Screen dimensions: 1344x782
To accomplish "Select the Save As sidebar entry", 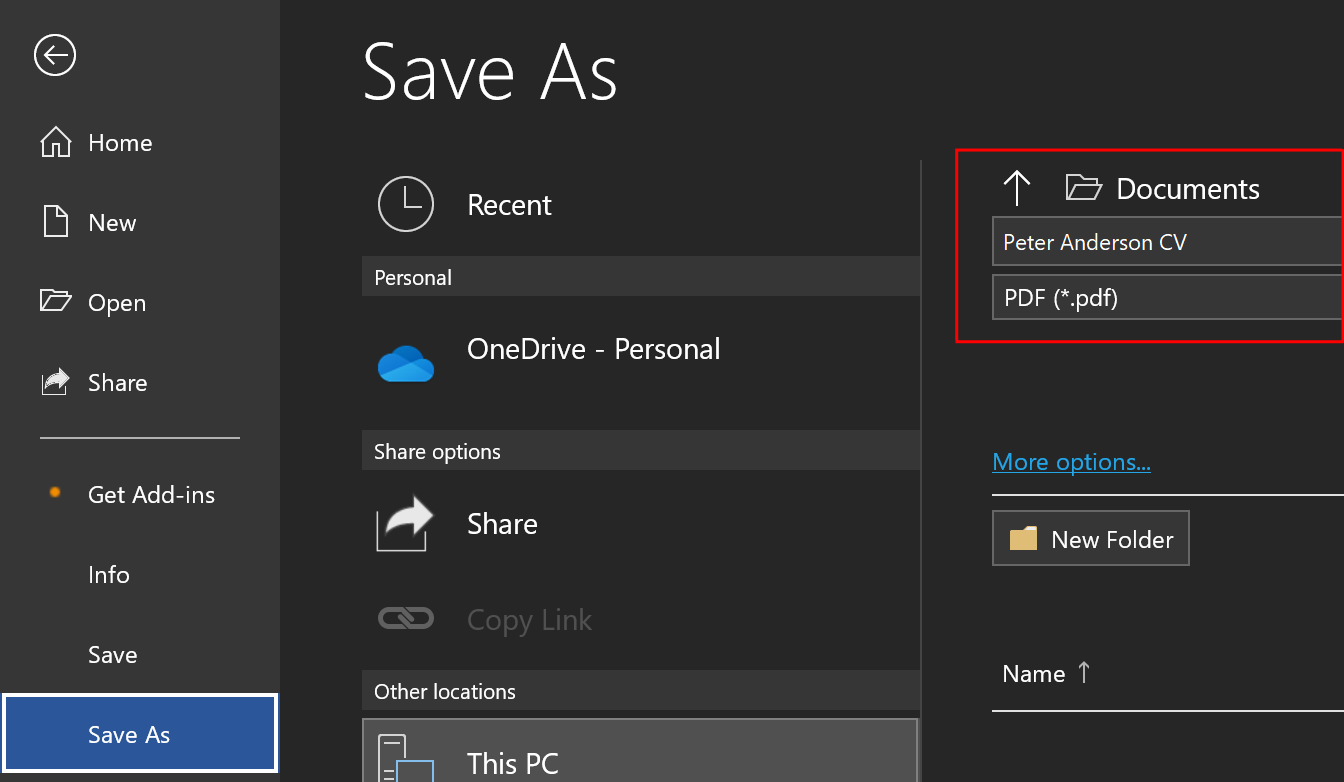I will point(127,733).
